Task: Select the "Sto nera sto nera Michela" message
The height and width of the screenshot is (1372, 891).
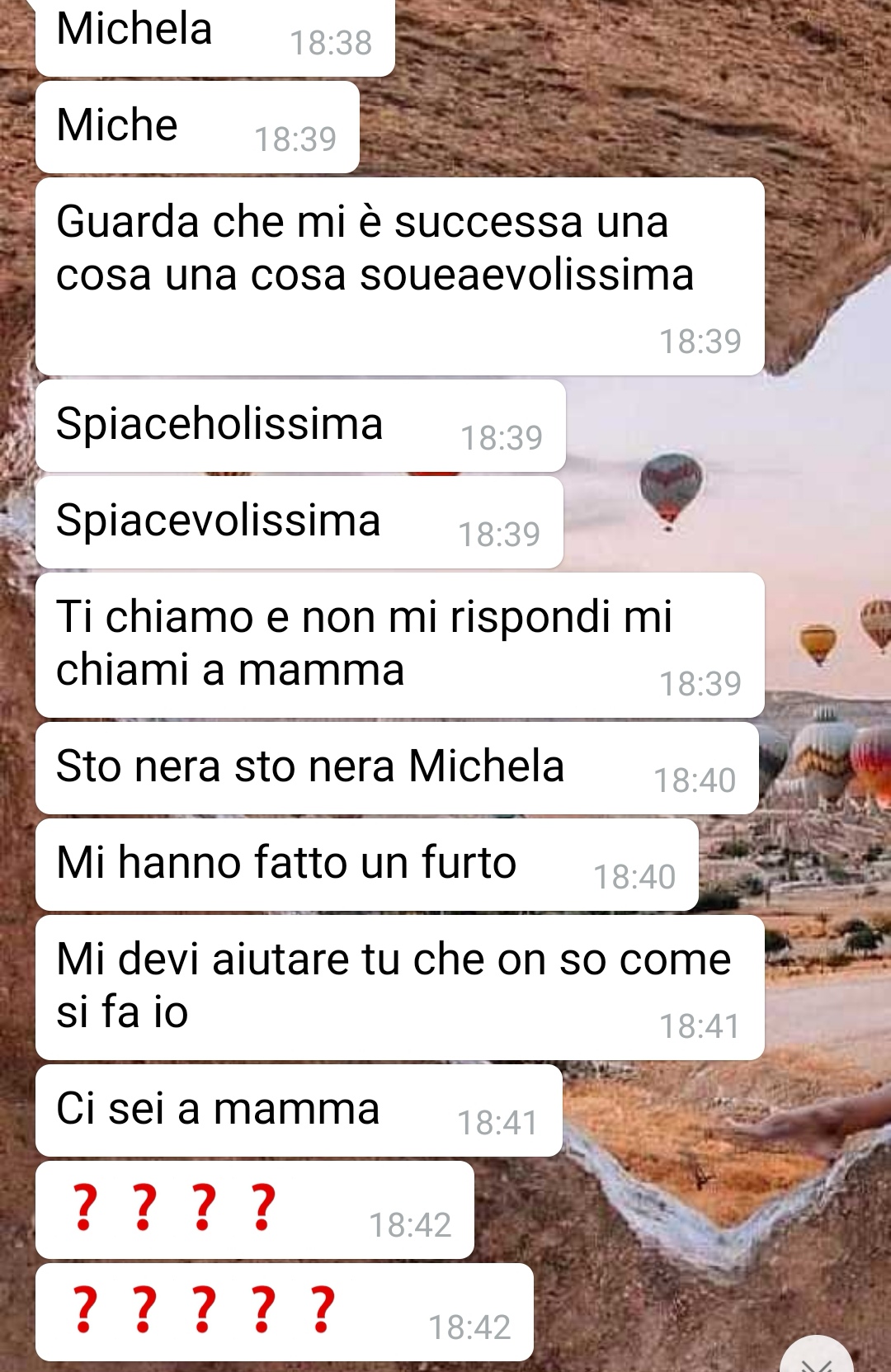Action: pos(397,768)
